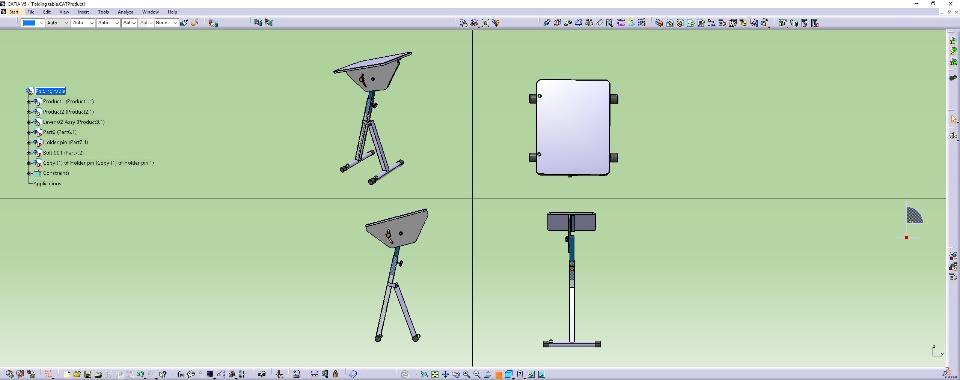Click the rectangular table top in top view
Screen dimensions: 960x380
573,127
